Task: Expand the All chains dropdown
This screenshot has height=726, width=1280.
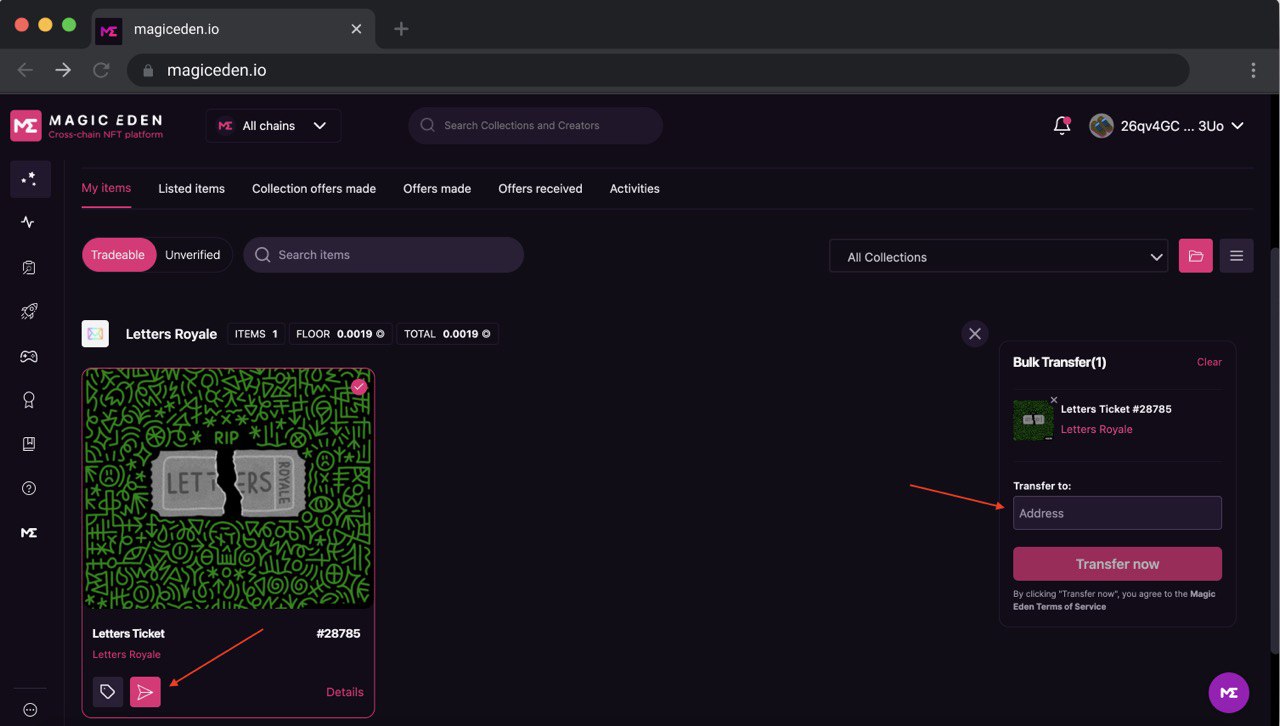Action: point(273,126)
